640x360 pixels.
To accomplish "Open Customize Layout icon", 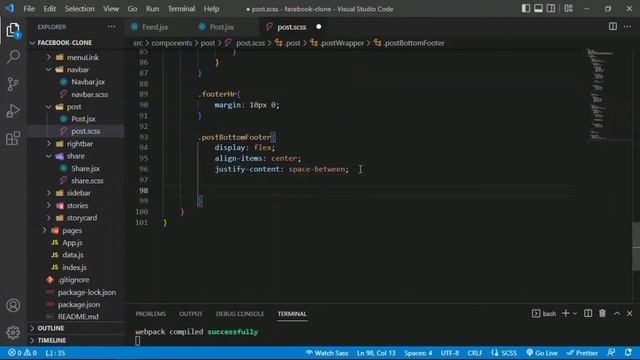I will click(568, 9).
